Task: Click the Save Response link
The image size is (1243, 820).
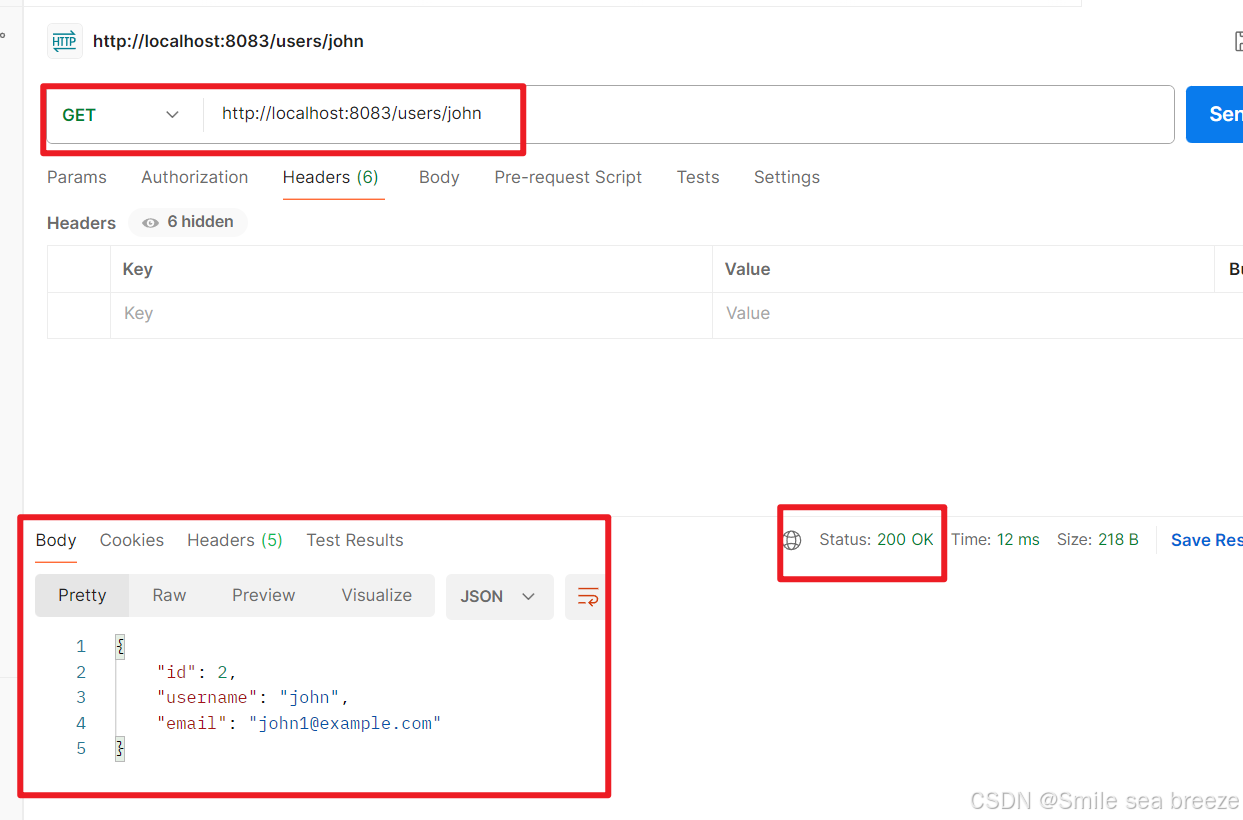Action: [1207, 540]
